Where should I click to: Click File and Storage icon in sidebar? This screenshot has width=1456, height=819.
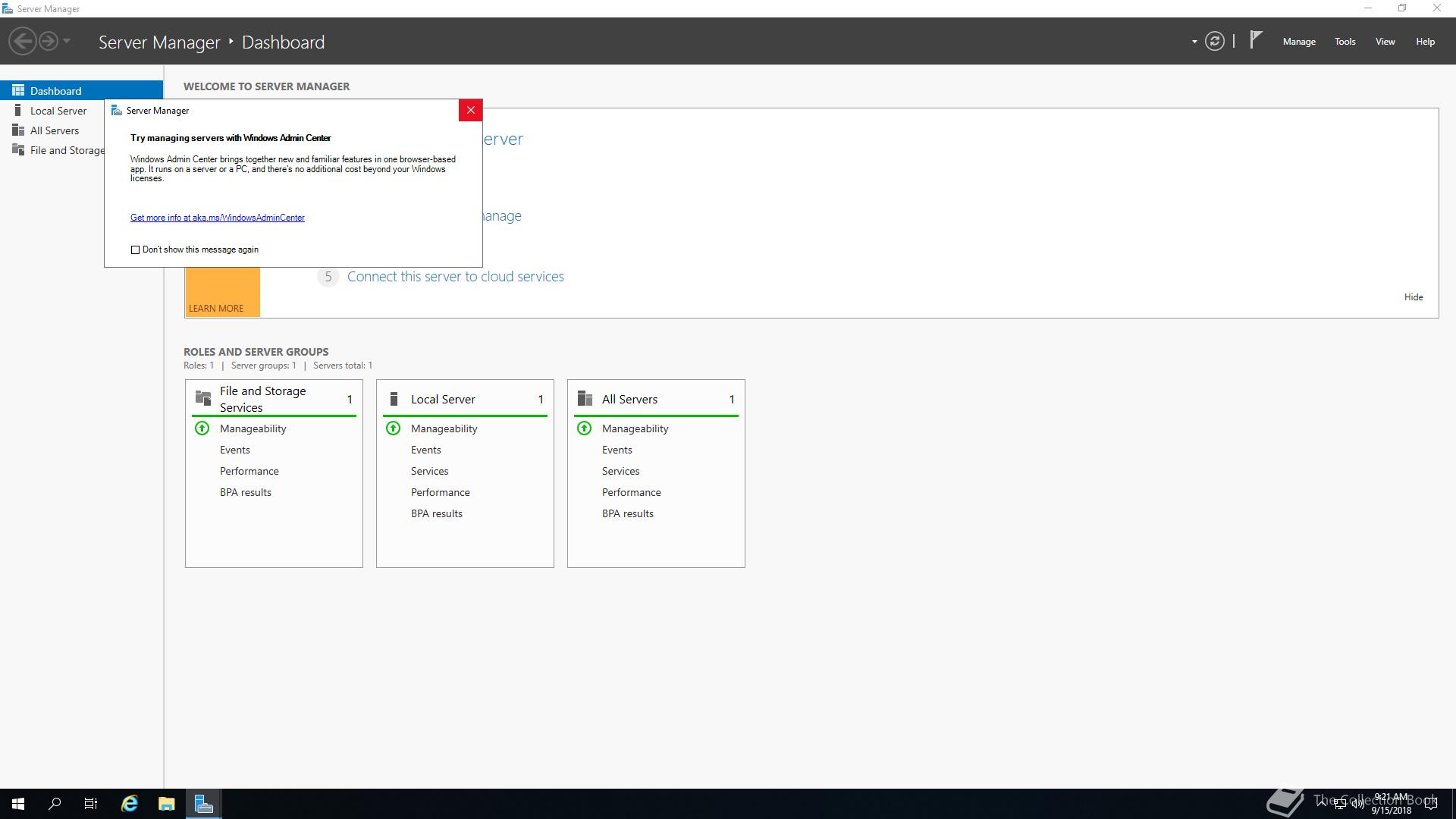(18, 150)
